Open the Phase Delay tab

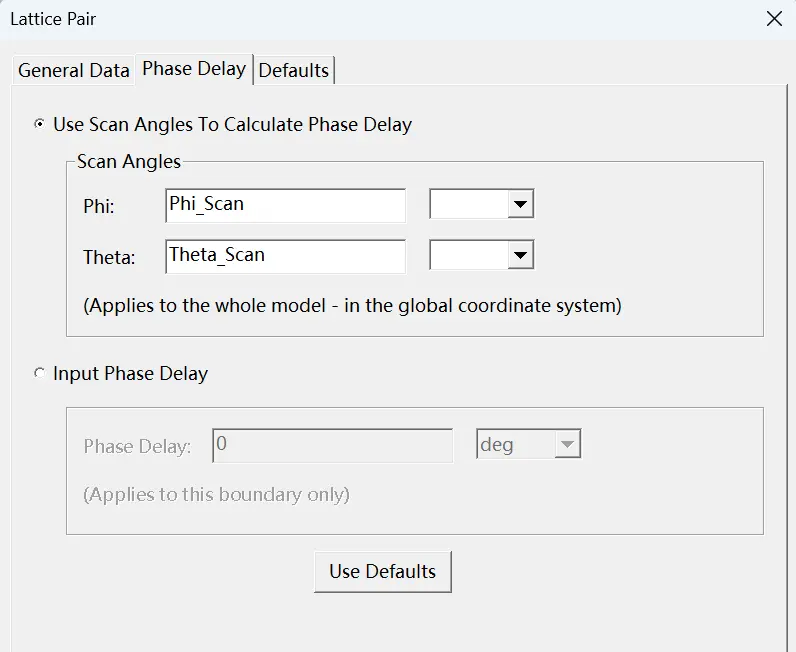pos(194,69)
